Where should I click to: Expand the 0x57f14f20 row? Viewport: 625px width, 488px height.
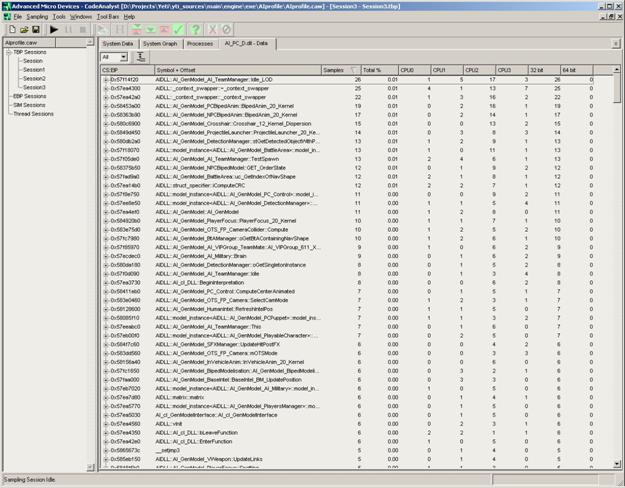pos(105,78)
